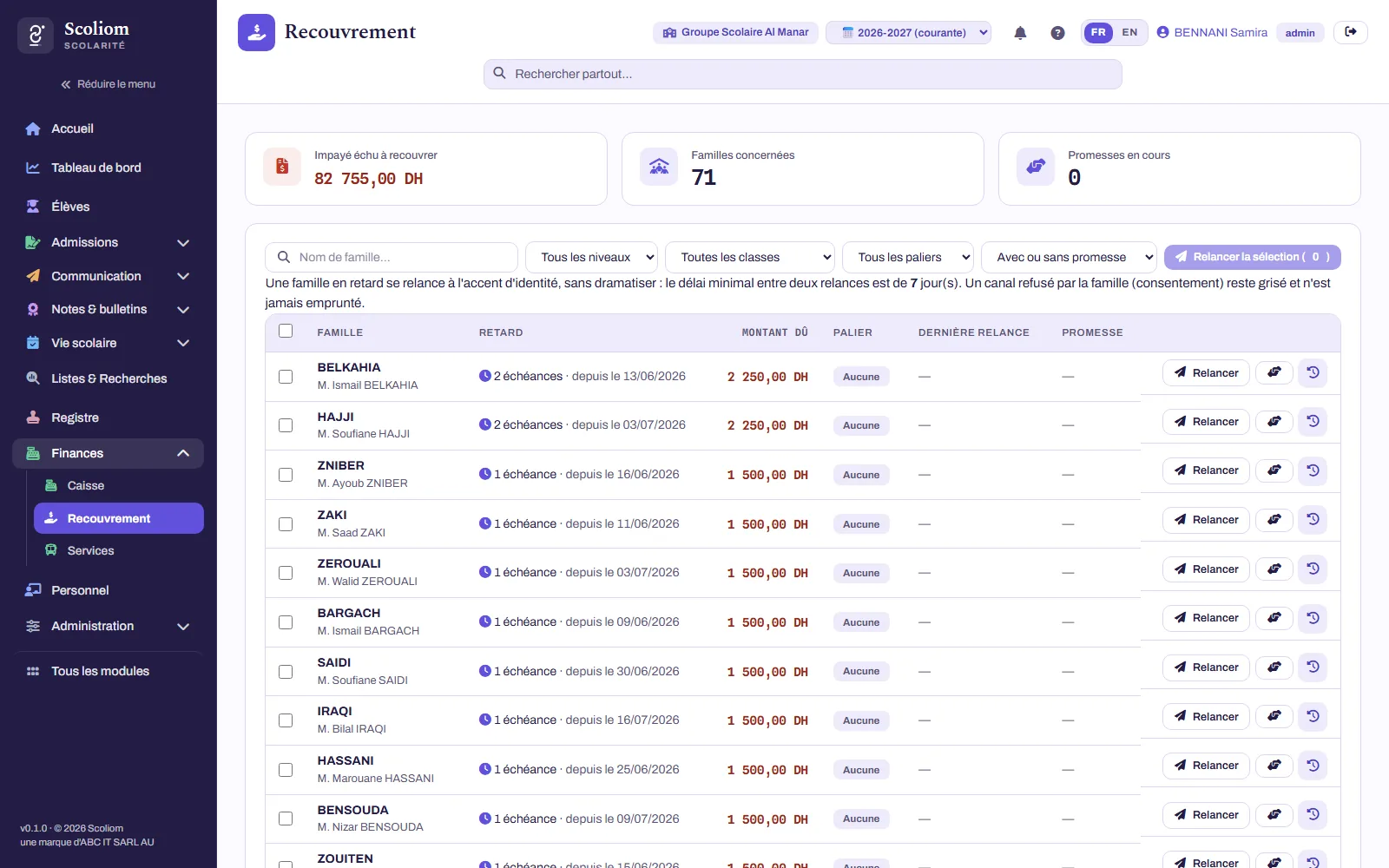Open promise handshake icon for IRAQI row
This screenshot has width=1389, height=868.
coord(1274,717)
